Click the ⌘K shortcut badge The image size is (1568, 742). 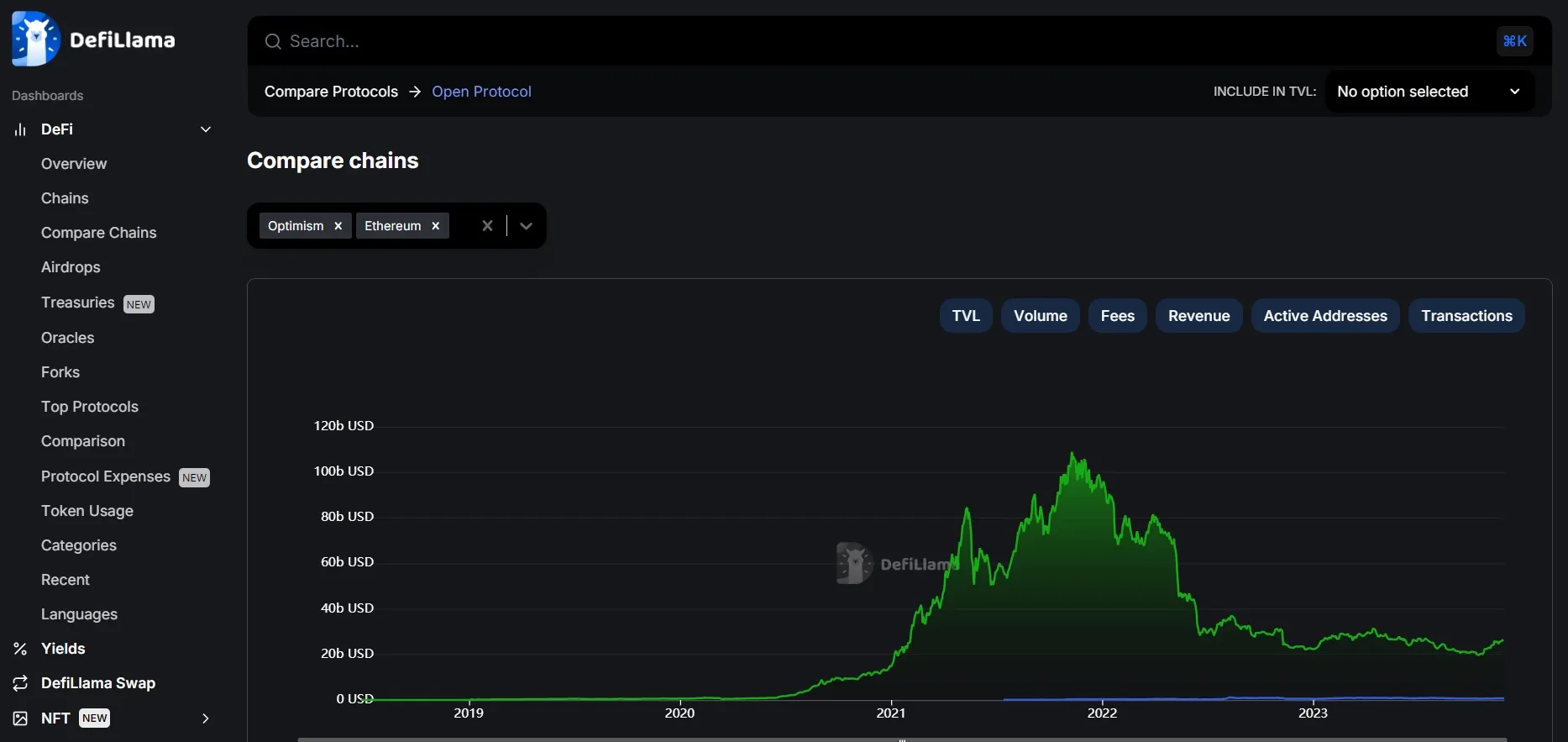pos(1514,41)
